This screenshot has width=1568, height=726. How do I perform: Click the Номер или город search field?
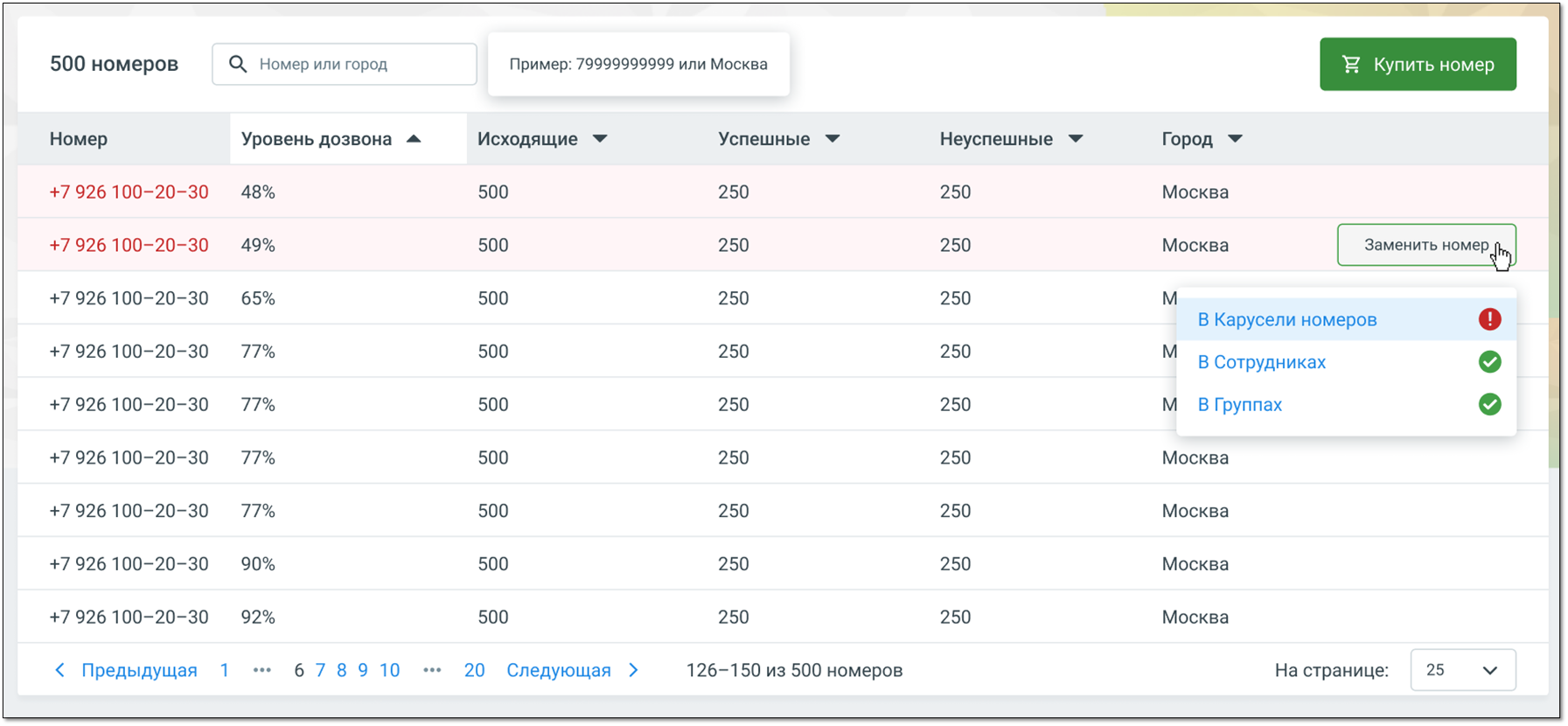(345, 64)
